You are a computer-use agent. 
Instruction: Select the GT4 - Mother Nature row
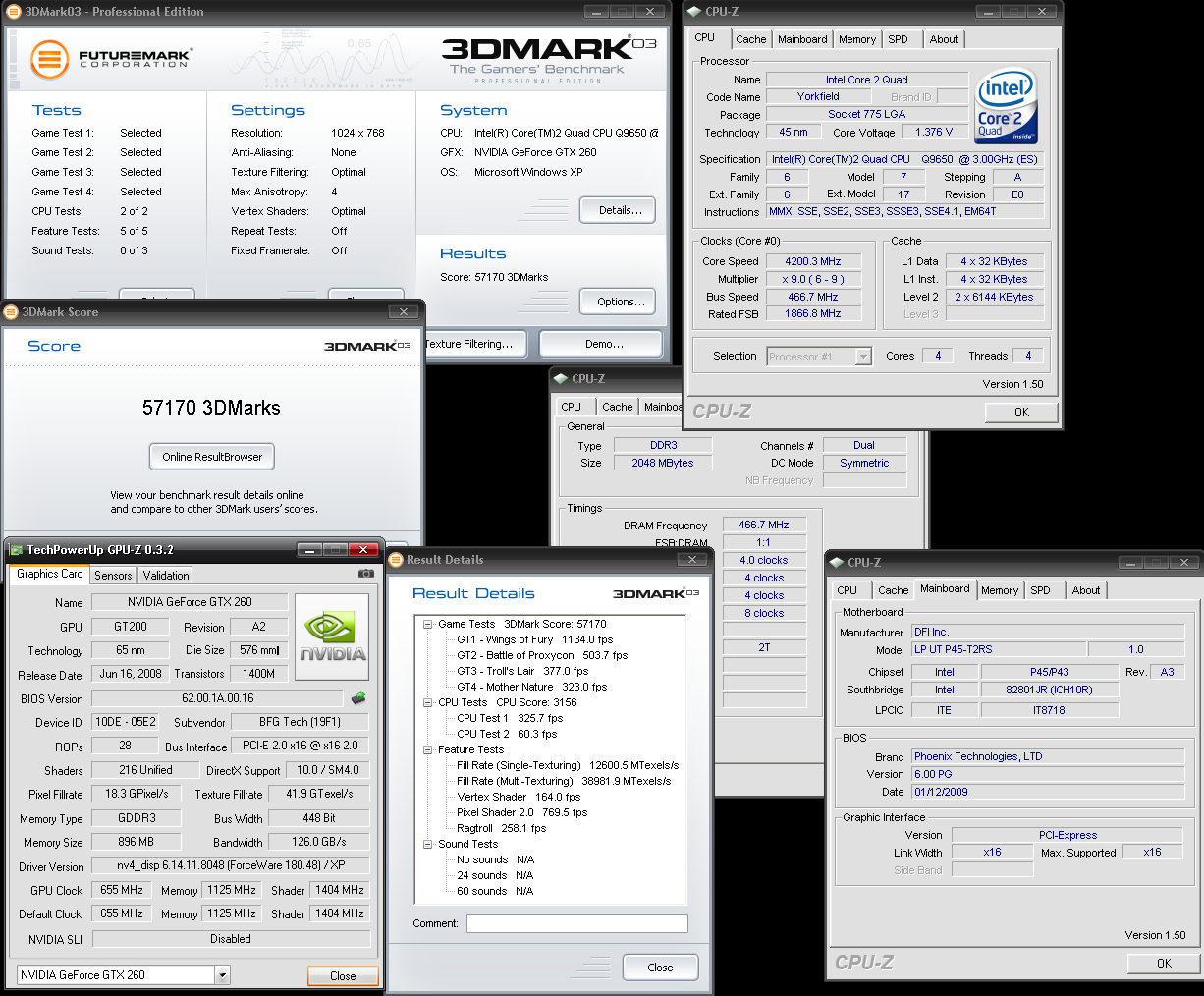click(x=531, y=687)
